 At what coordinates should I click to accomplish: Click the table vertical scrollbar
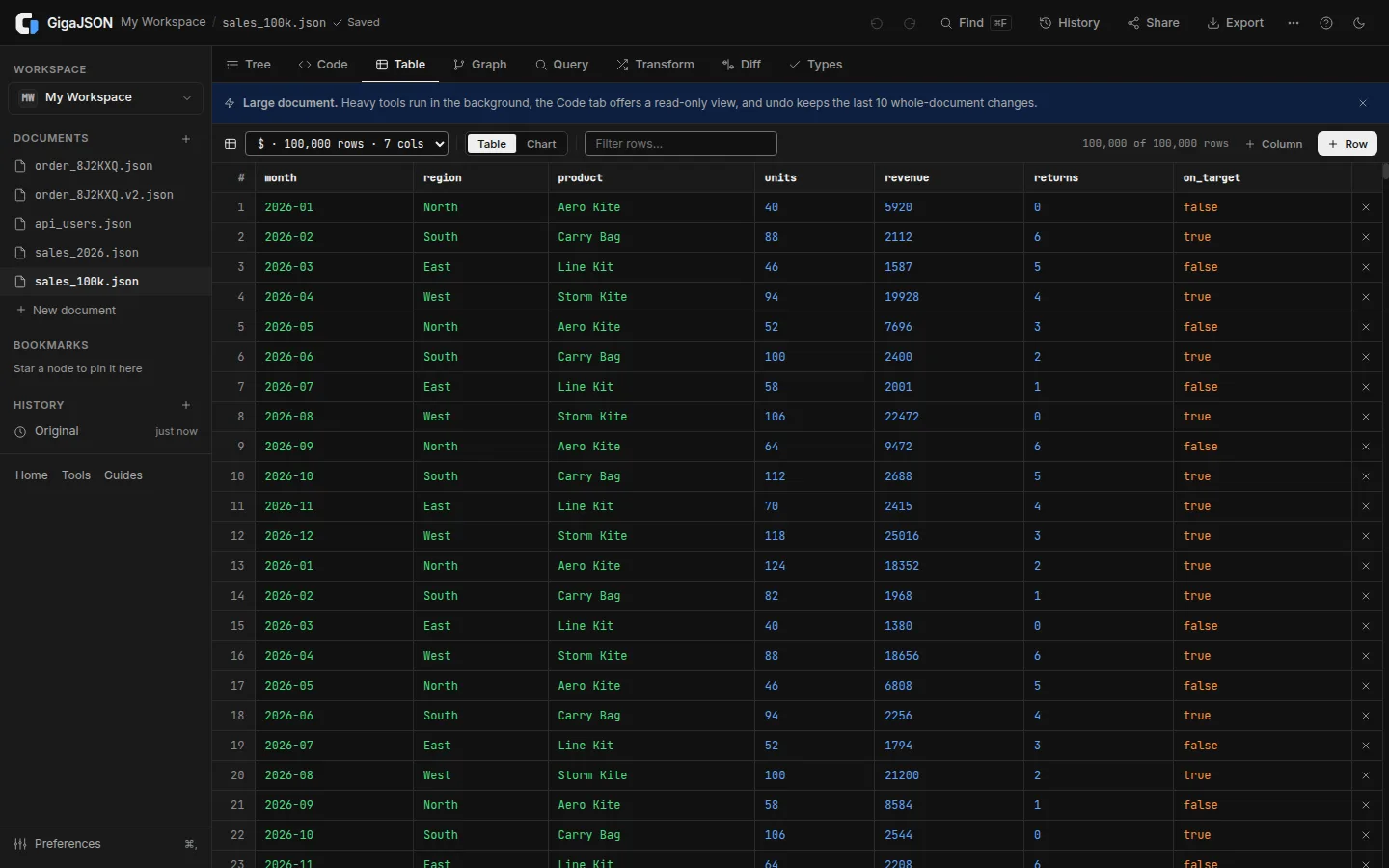point(1385,172)
